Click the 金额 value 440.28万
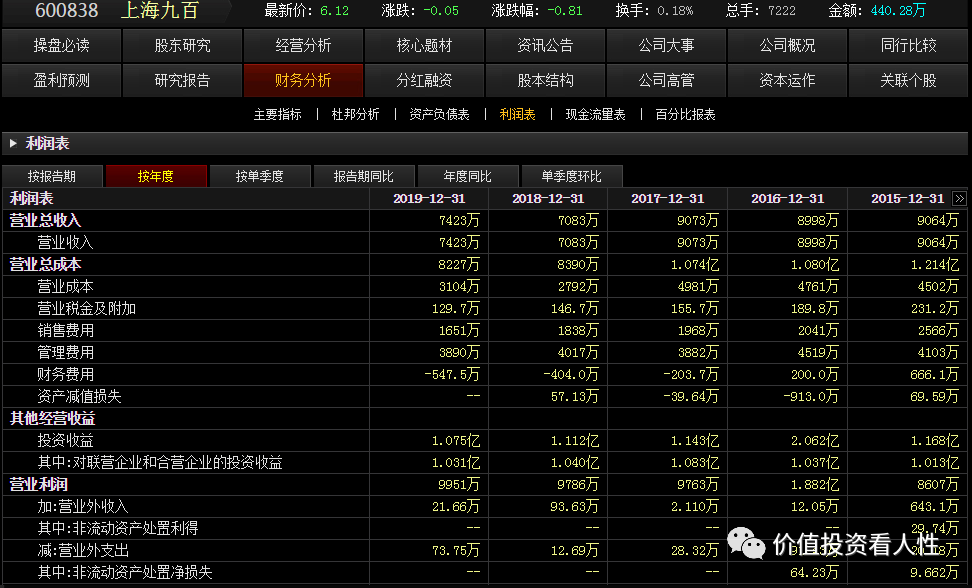 (x=898, y=11)
